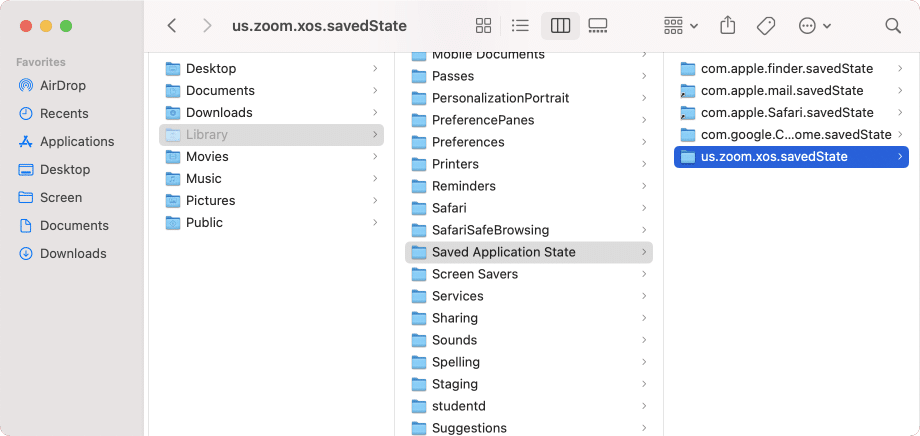Image resolution: width=920 pixels, height=436 pixels.
Task: Select the Music folder
Action: [x=271, y=179]
